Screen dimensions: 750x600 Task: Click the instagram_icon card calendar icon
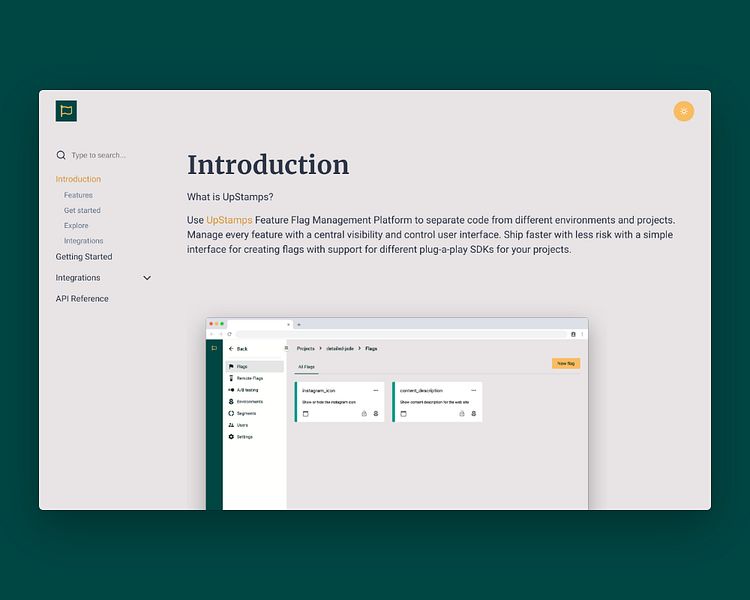[x=306, y=414]
